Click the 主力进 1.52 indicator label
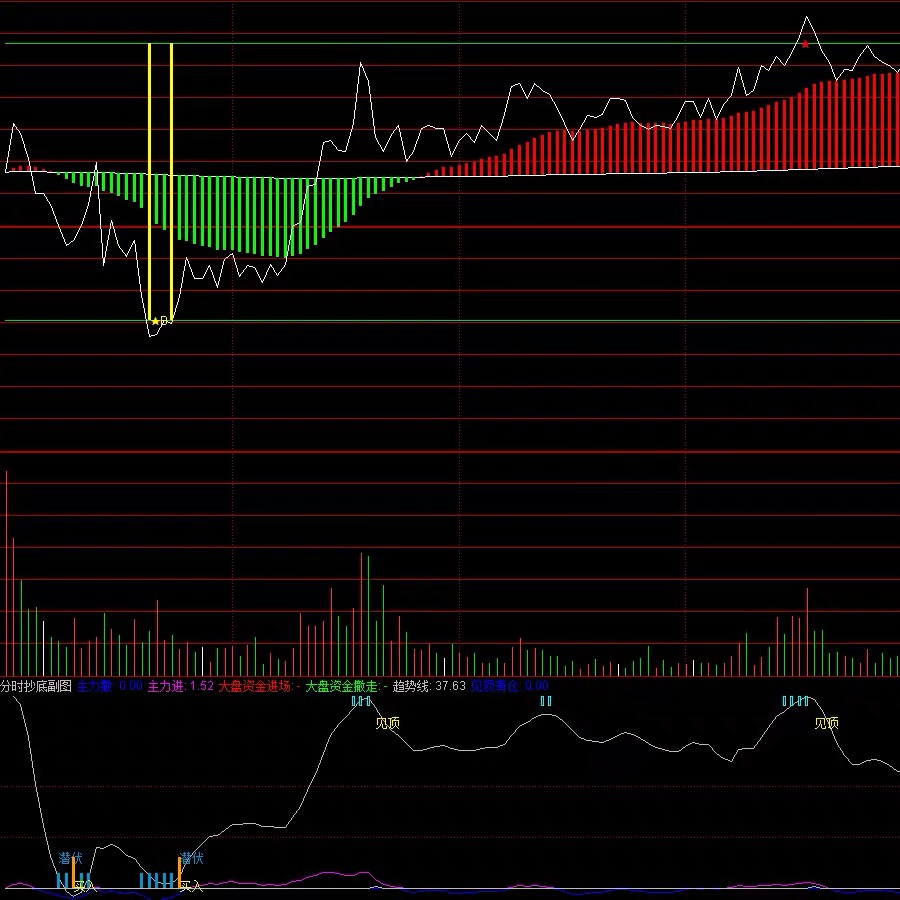900x900 pixels. coord(180,686)
